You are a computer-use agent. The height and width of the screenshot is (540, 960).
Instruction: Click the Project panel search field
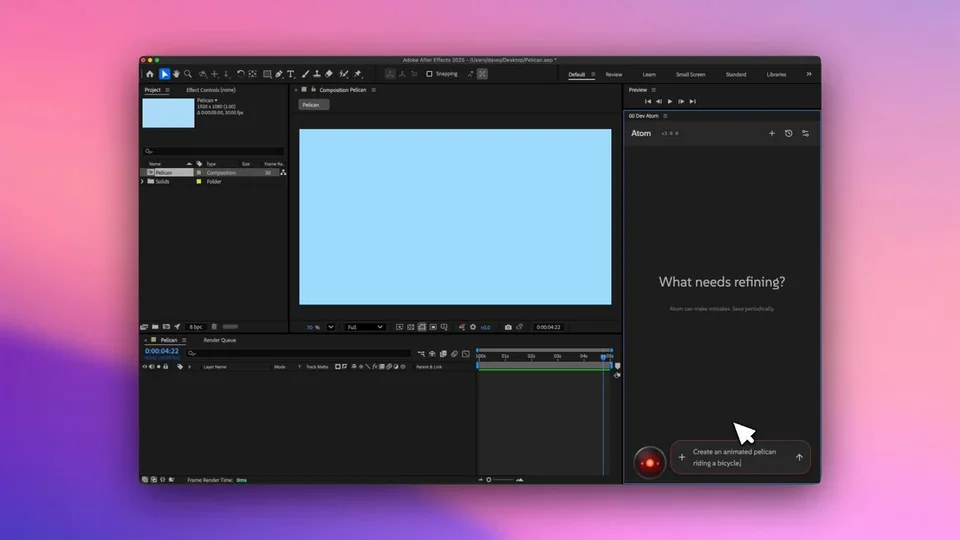214,151
